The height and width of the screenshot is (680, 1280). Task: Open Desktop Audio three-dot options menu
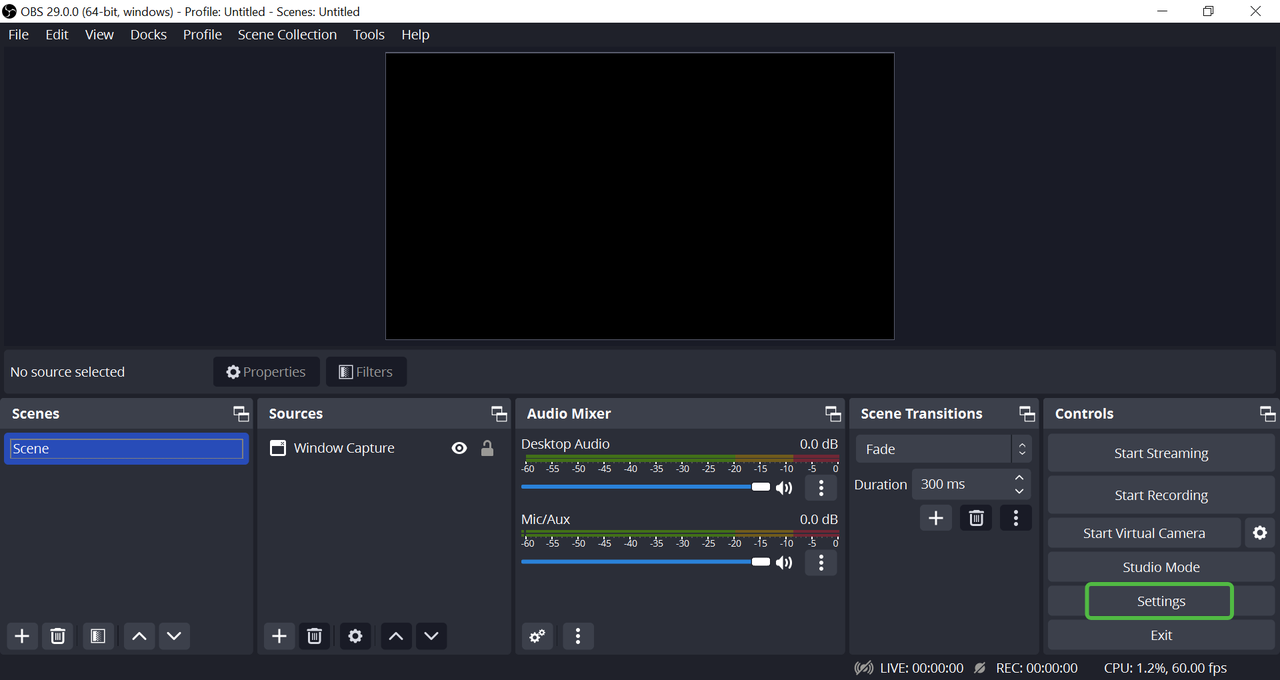(821, 488)
